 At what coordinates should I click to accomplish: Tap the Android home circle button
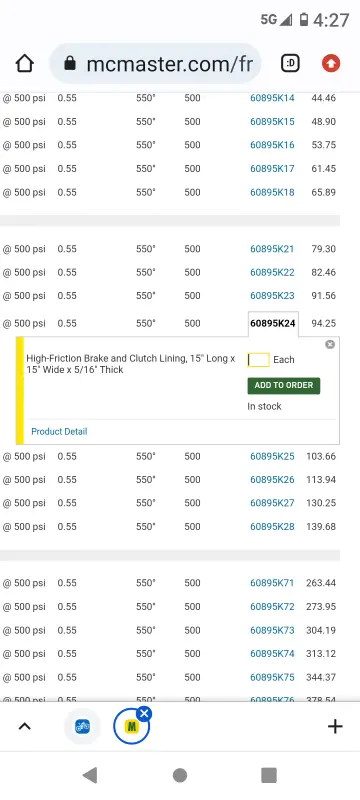coord(179,776)
